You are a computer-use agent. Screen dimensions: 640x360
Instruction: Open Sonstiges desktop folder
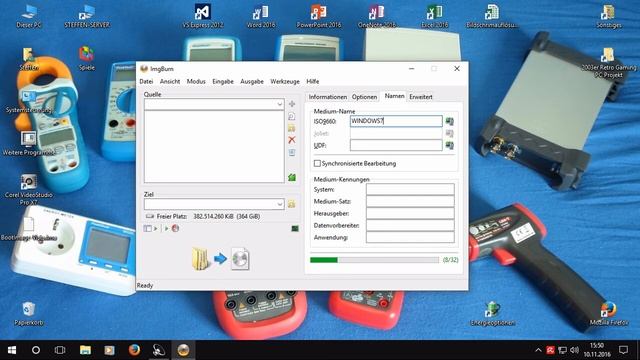[x=609, y=16]
